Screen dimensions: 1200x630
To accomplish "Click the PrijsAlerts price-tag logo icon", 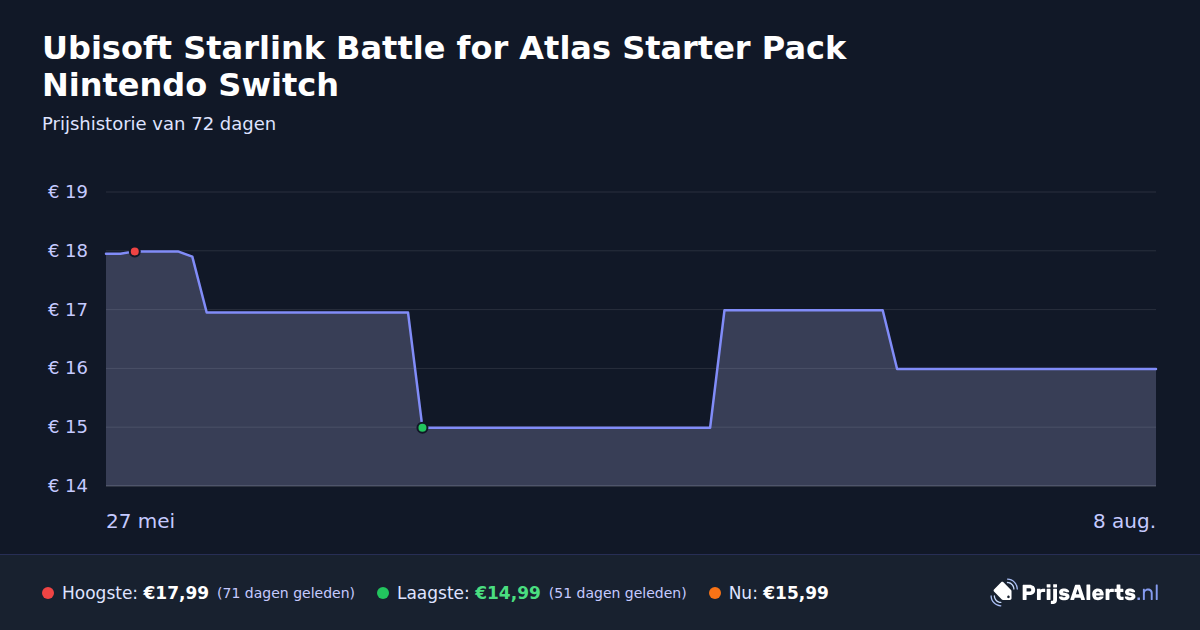I will pyautogui.click(x=1003, y=593).
